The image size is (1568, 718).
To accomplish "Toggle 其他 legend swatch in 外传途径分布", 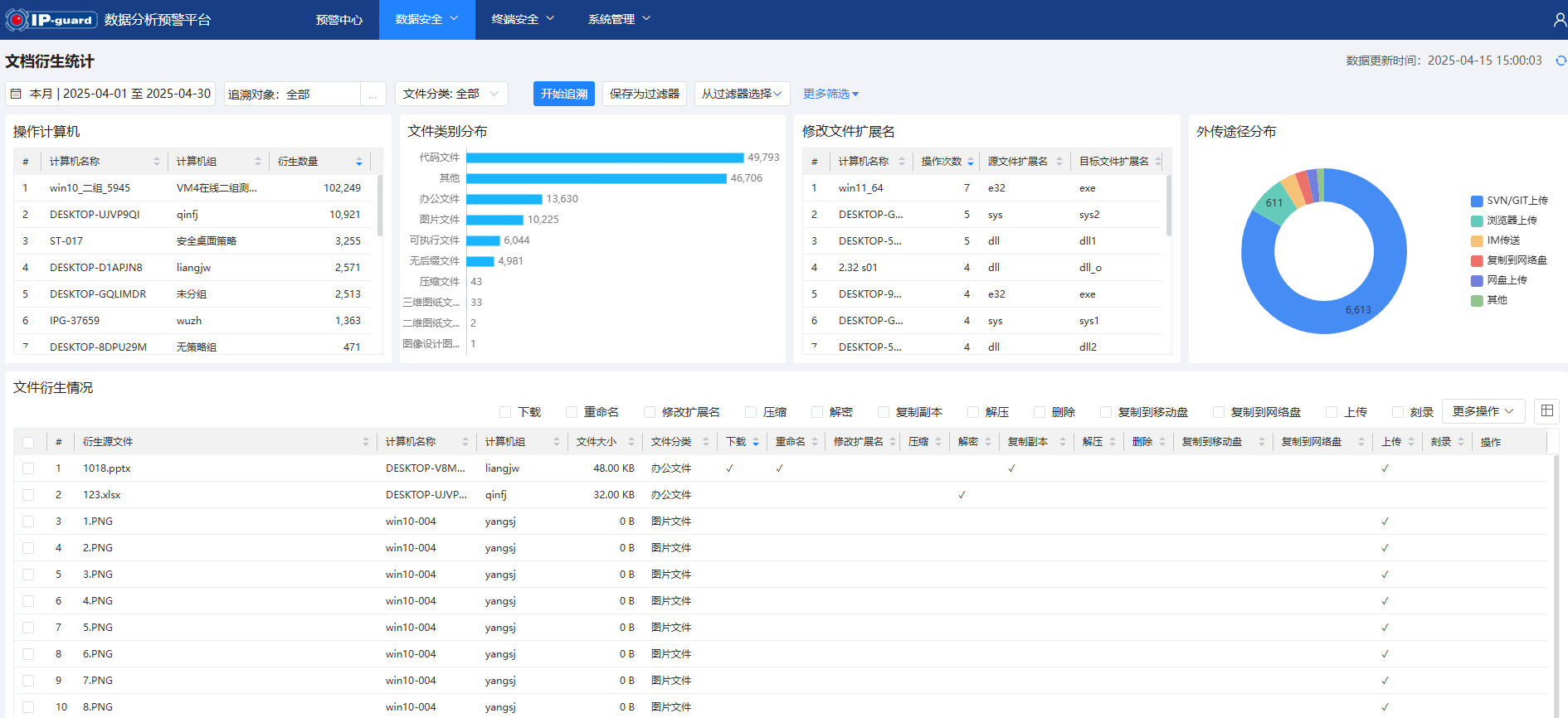I will click(x=1477, y=300).
